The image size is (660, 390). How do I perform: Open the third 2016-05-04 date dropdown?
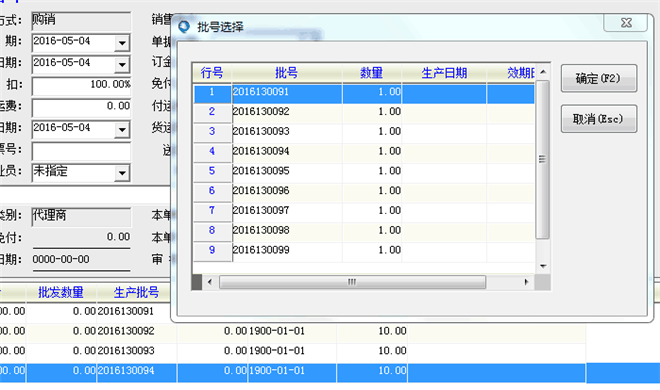click(122, 130)
